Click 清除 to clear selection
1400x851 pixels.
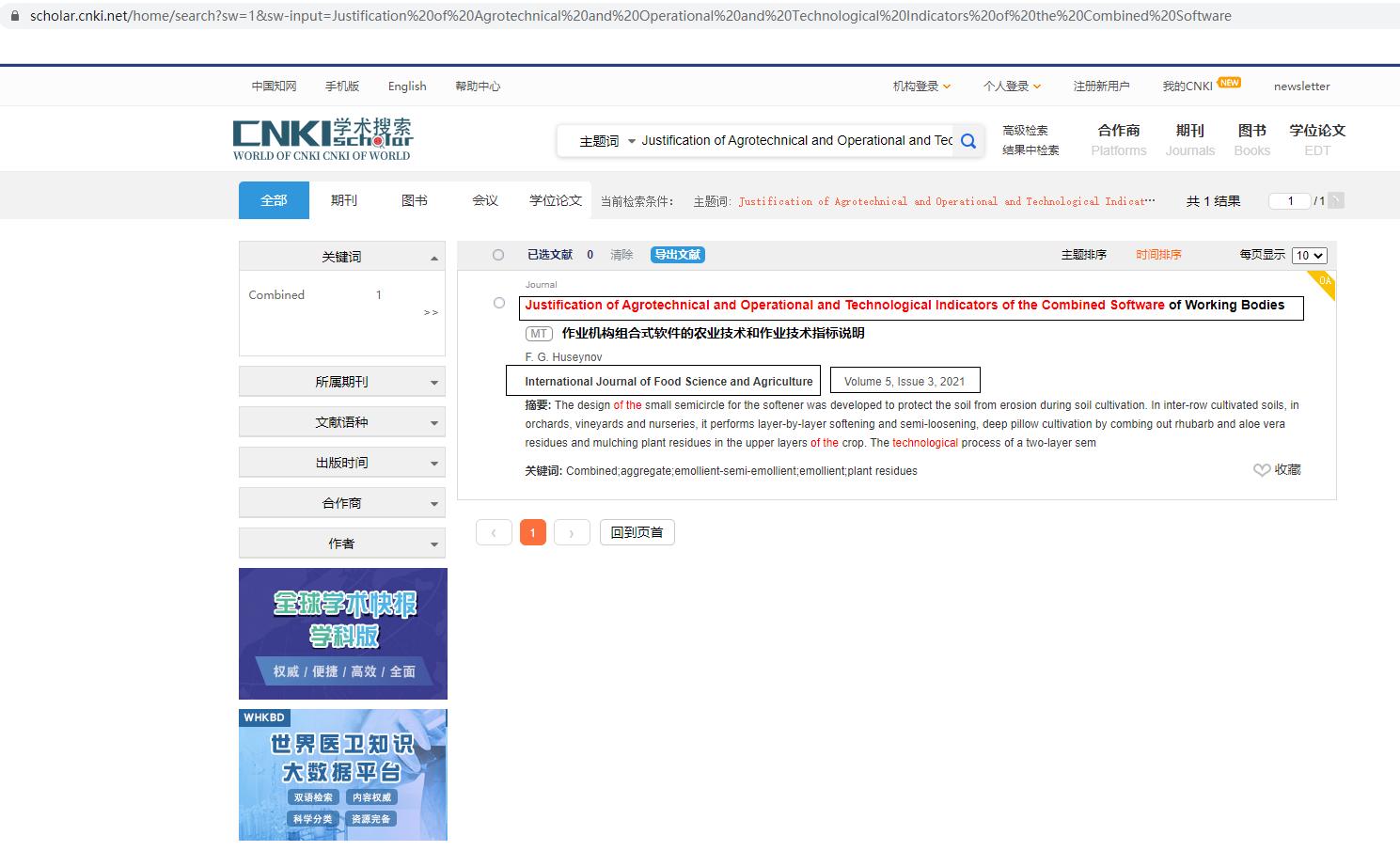pyautogui.click(x=621, y=255)
